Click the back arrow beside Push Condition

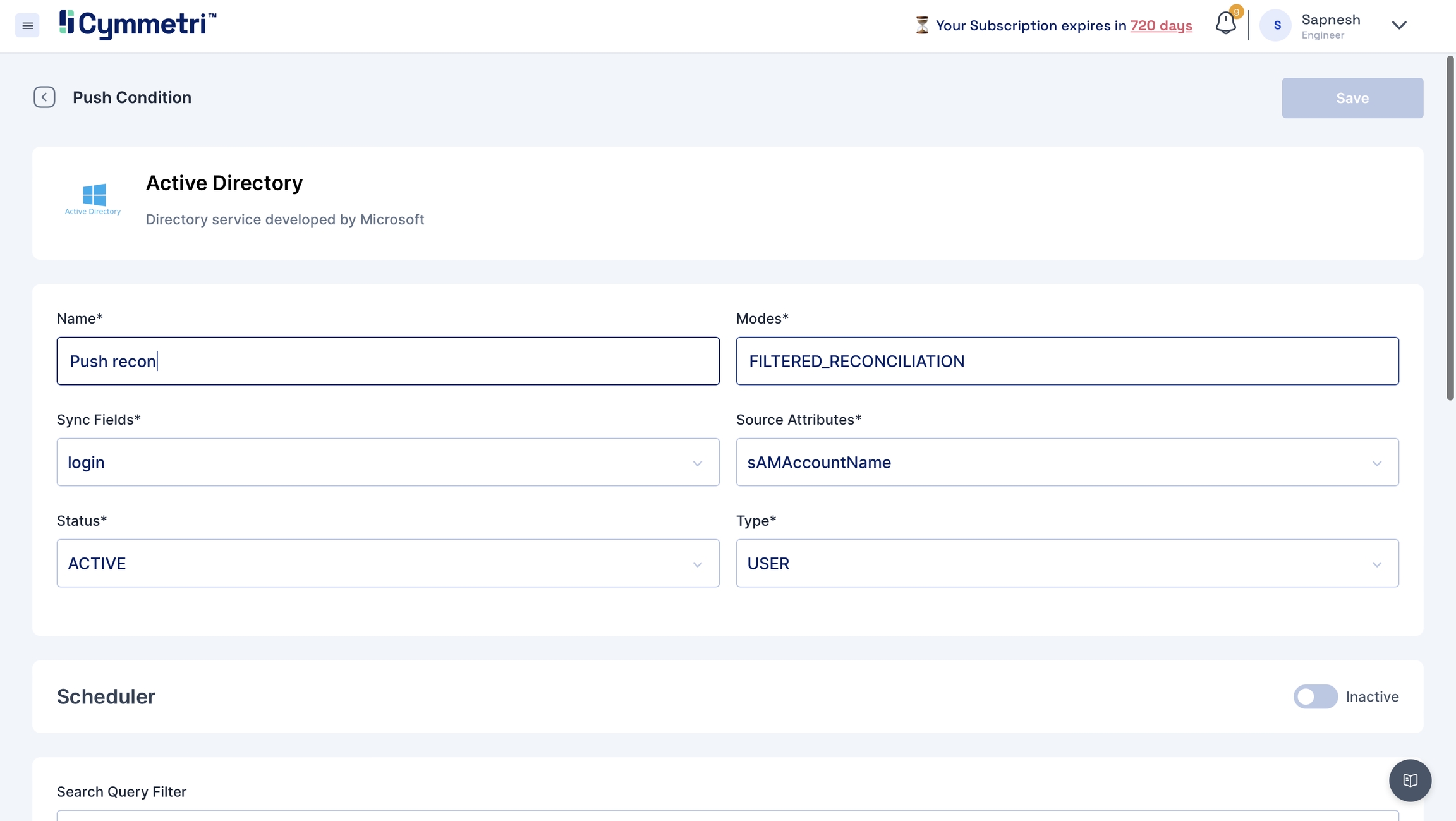tap(44, 97)
